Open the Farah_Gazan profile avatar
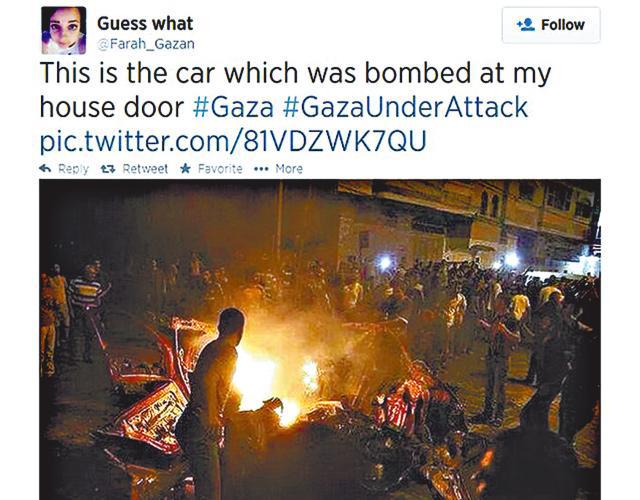The image size is (640, 500). click(x=64, y=30)
